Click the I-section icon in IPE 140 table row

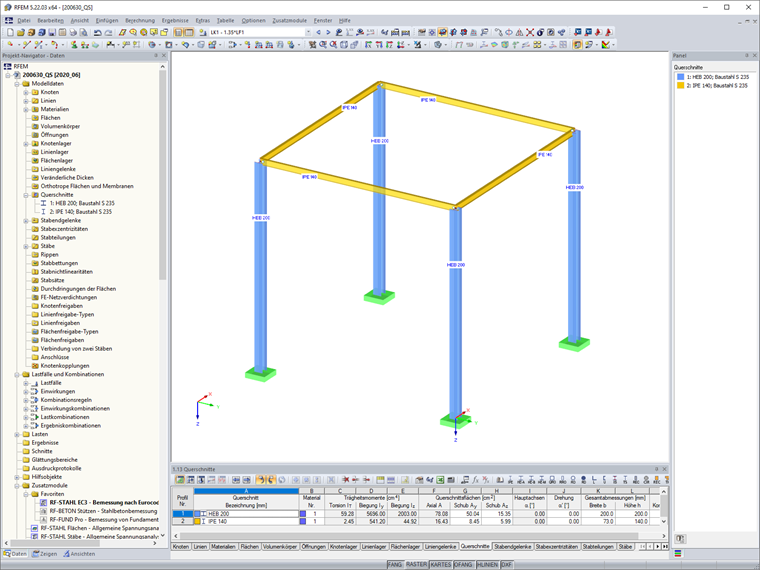(204, 522)
